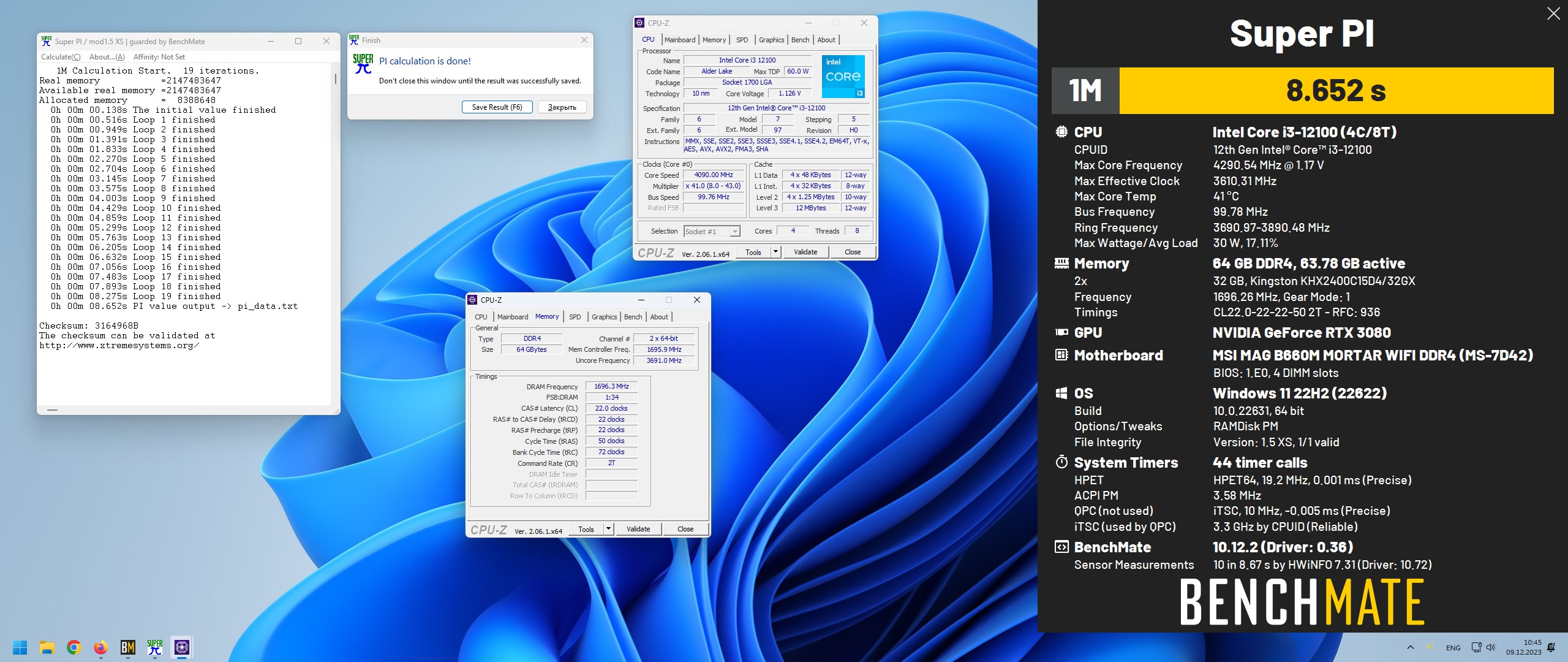Click Tools button in top CPU-Z
The height and width of the screenshot is (662, 1568).
[x=753, y=252]
